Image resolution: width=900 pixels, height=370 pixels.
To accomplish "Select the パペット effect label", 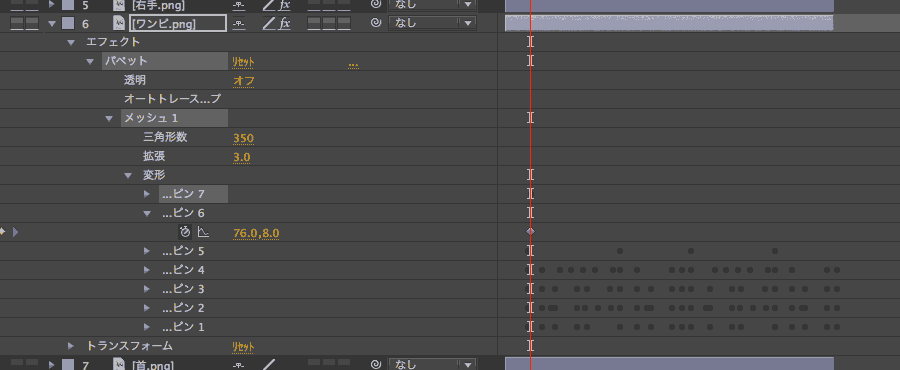I will (126, 61).
